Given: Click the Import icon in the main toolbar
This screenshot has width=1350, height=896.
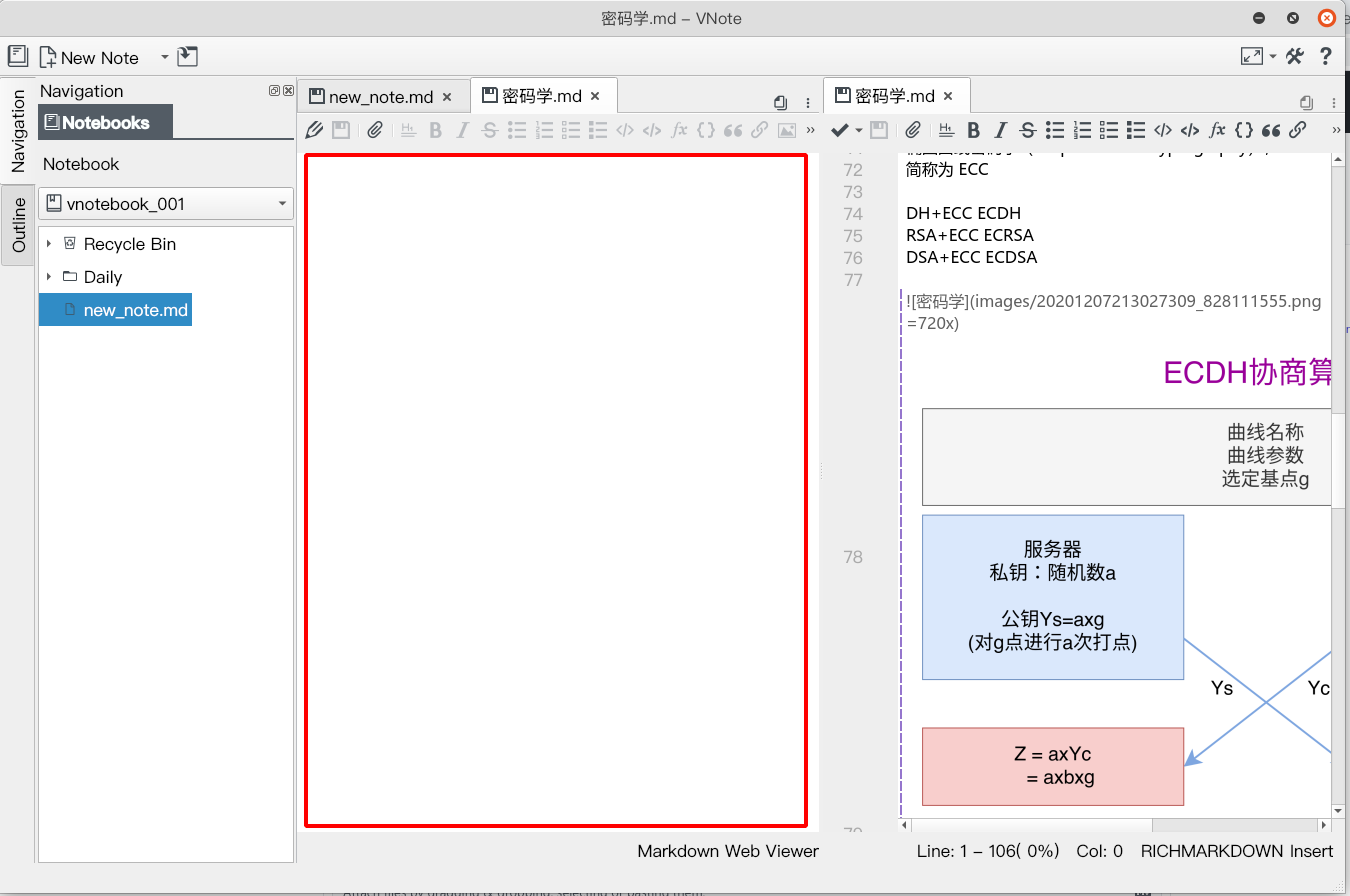Looking at the screenshot, I should click(x=187, y=57).
